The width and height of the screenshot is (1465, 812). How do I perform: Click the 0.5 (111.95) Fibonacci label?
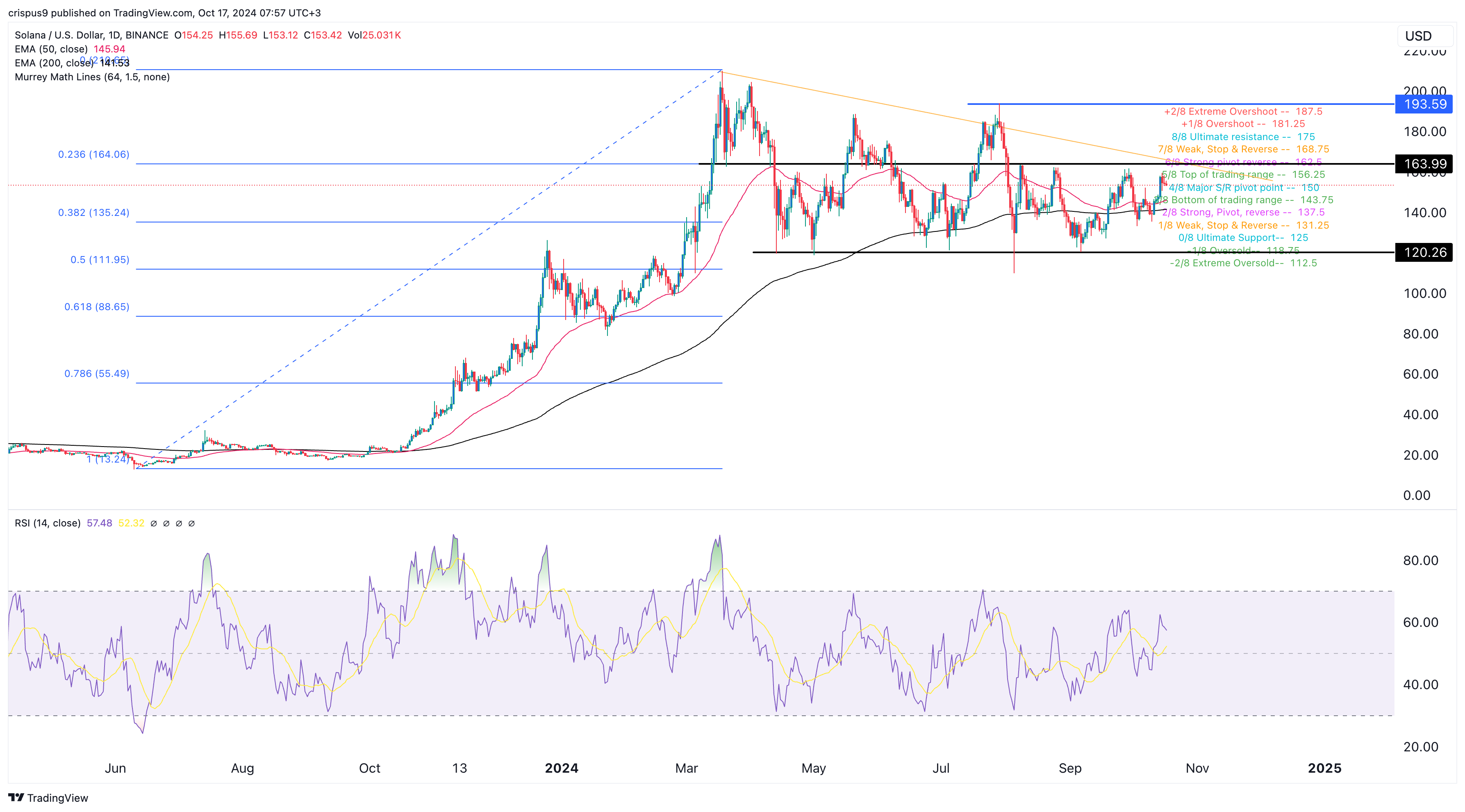point(100,260)
